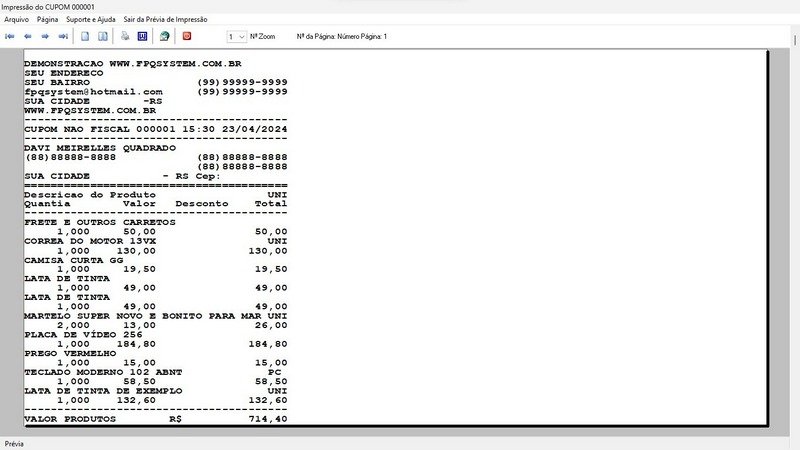The image size is (800, 450).
Task: Advance to the next page arrow
Action: coord(45,36)
